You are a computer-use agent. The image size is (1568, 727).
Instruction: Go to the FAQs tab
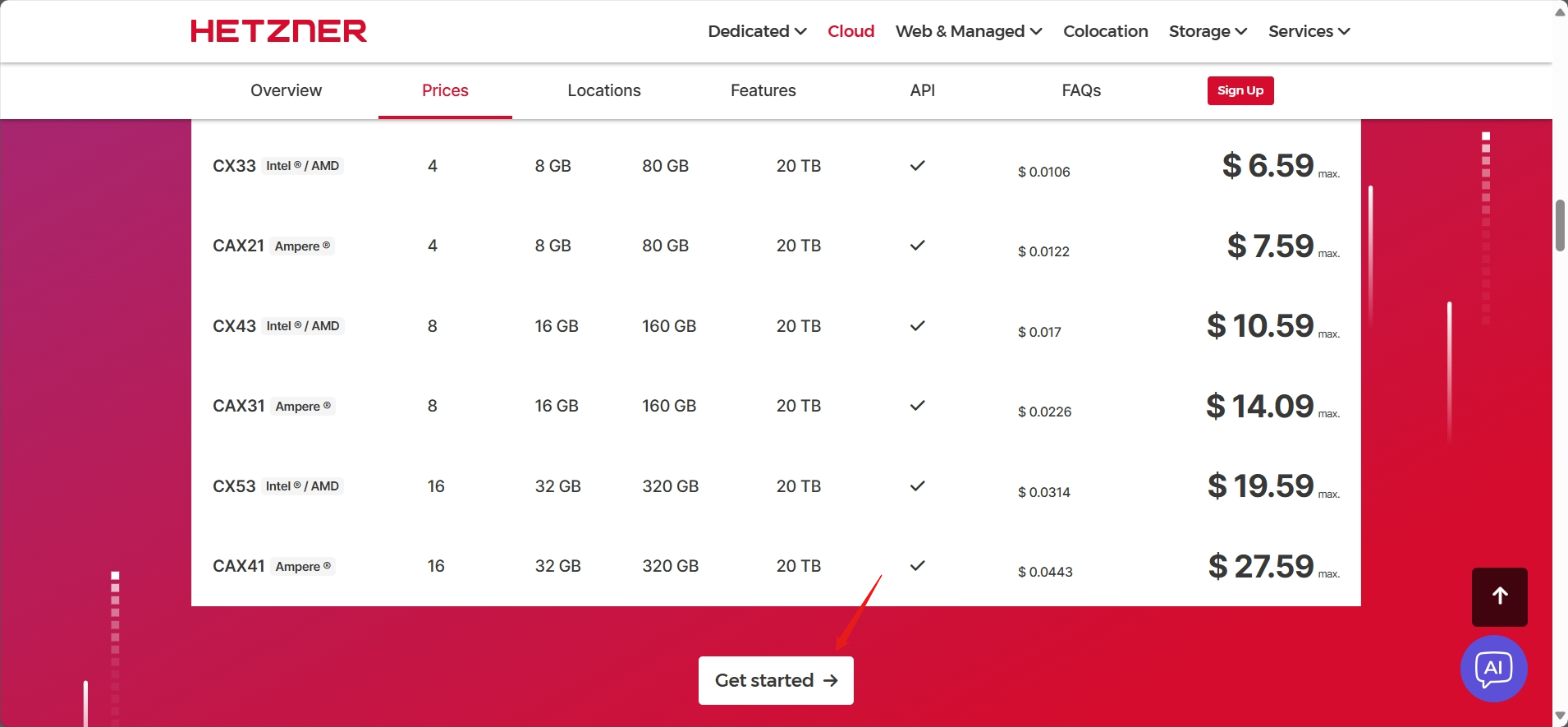1081,90
